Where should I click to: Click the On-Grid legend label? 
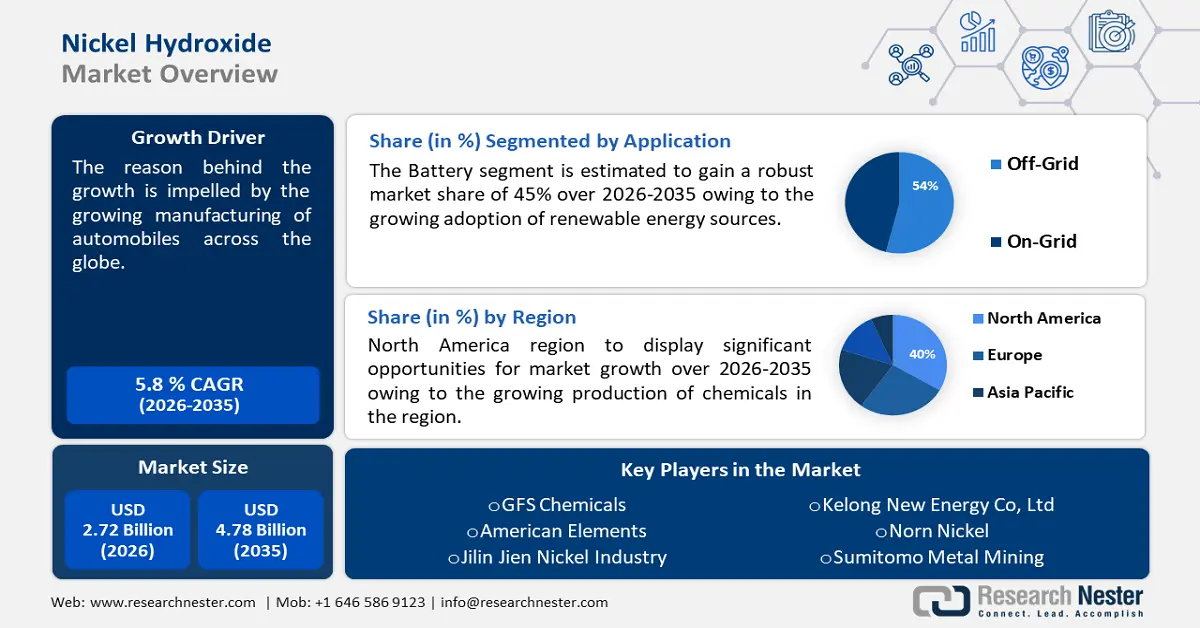pos(1042,242)
